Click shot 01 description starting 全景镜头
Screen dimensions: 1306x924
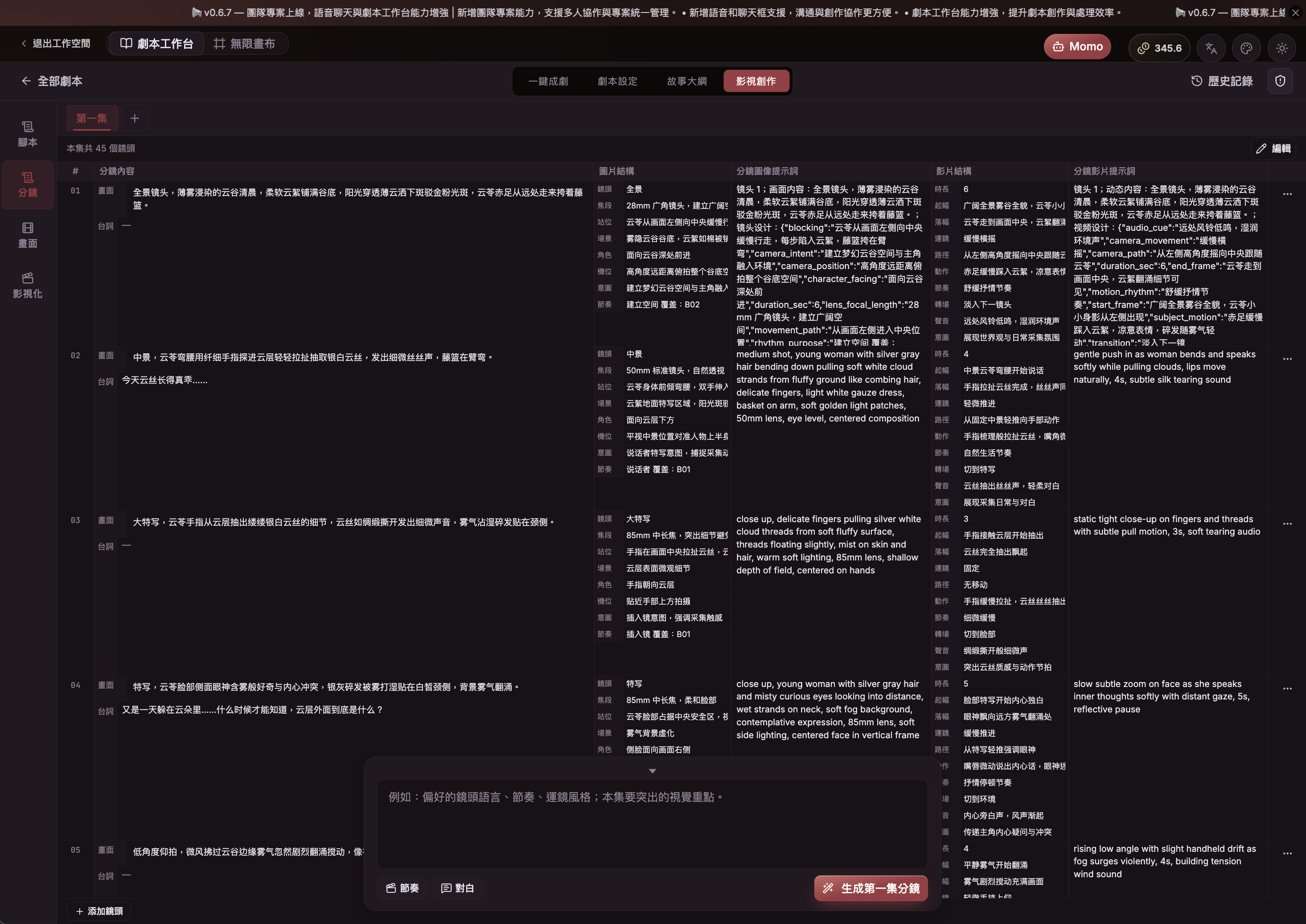coord(357,199)
